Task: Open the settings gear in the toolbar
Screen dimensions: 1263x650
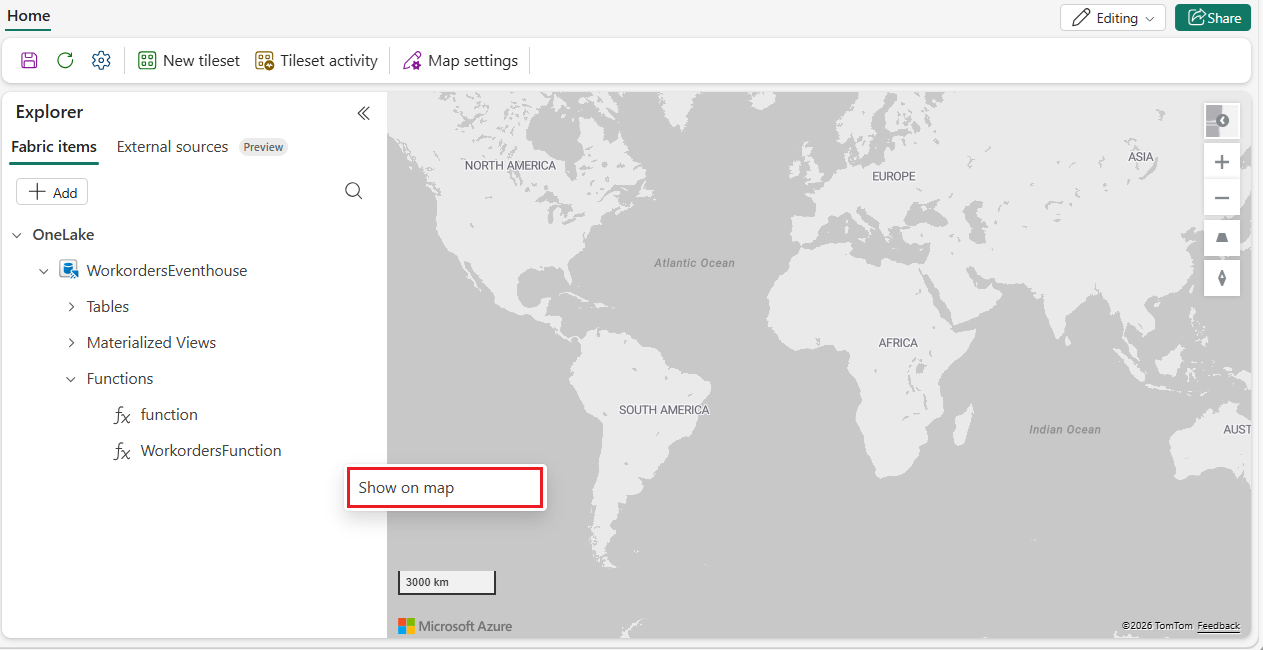Action: tap(101, 60)
